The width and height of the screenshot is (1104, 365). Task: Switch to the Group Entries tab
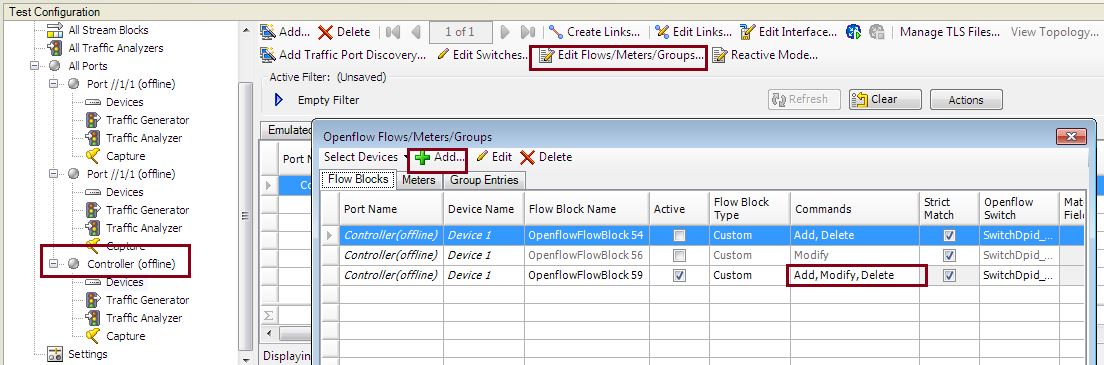point(484,180)
